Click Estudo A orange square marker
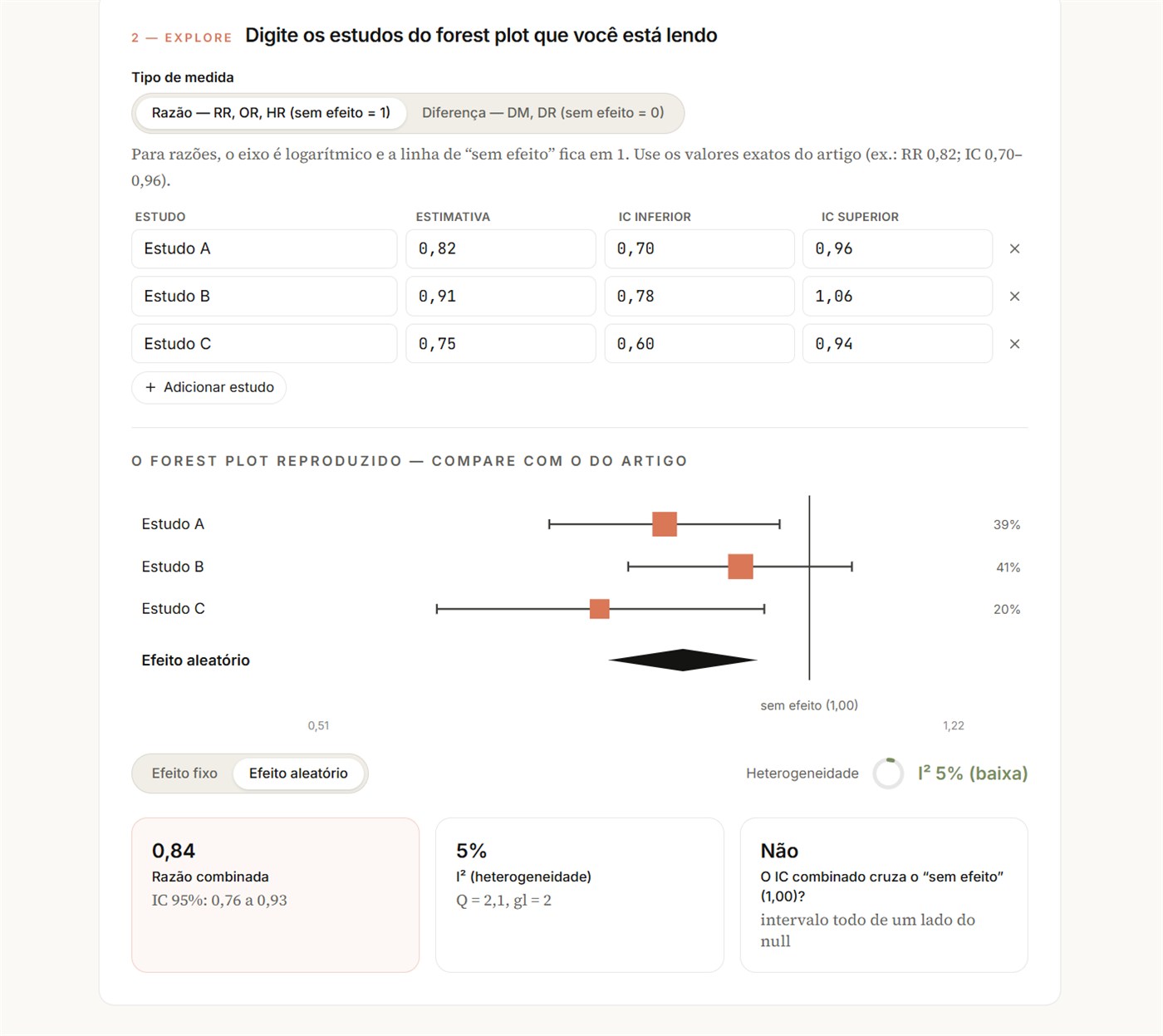Image resolution: width=1163 pixels, height=1036 pixels. (665, 524)
